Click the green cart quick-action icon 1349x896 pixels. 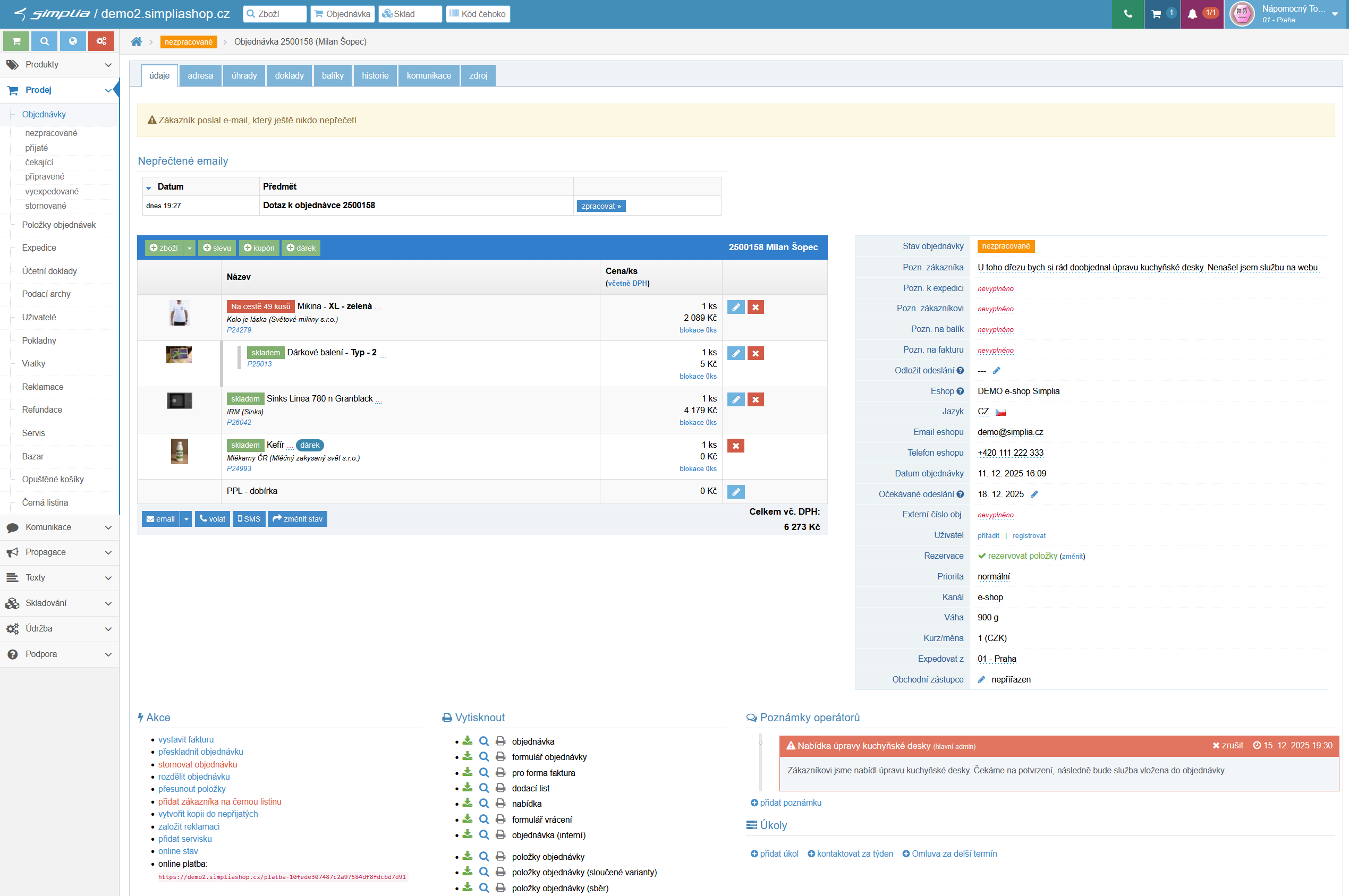16,41
